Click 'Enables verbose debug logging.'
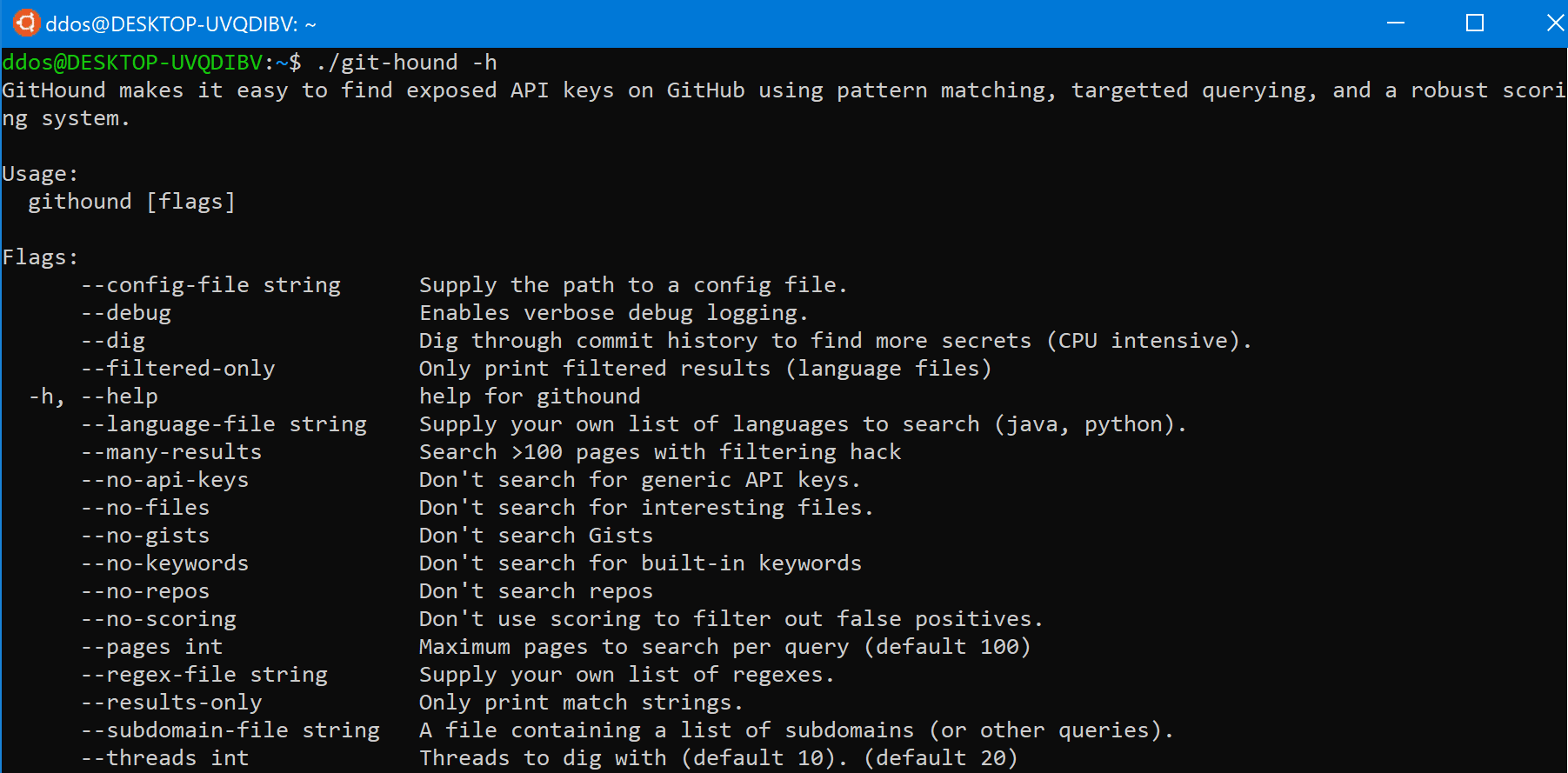Image resolution: width=1568 pixels, height=773 pixels. tap(614, 313)
